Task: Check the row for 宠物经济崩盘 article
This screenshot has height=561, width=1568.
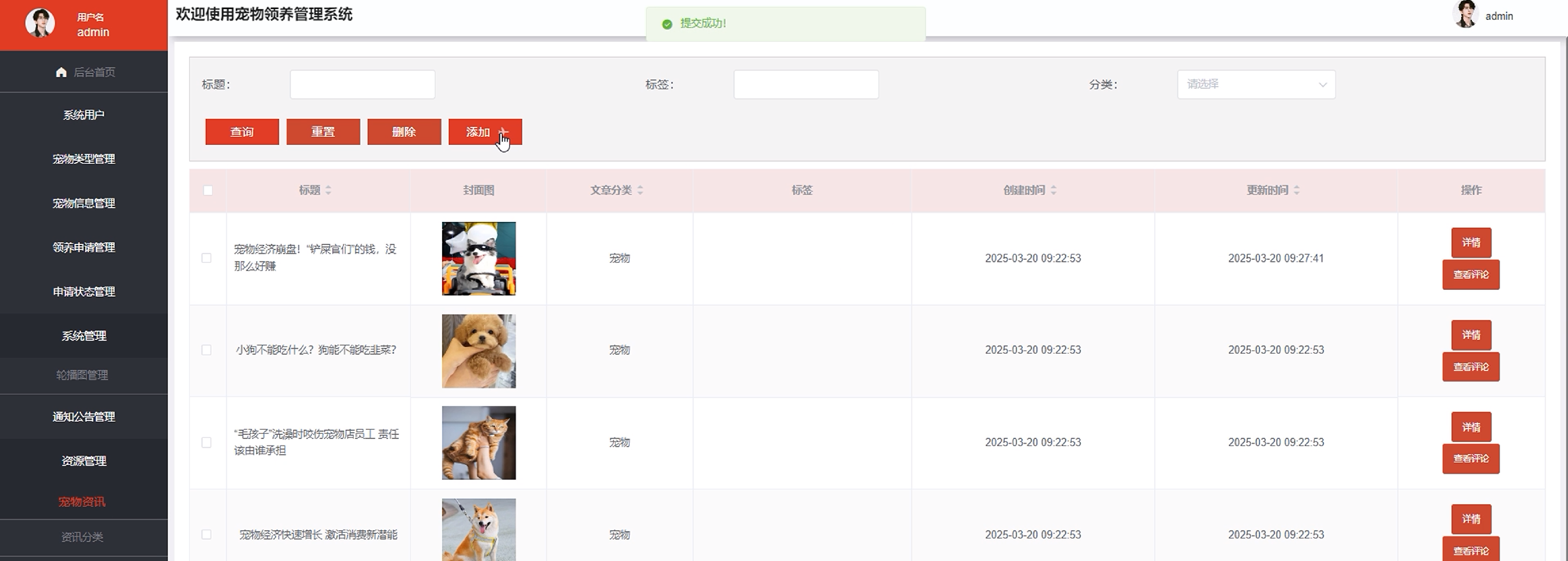Action: click(206, 258)
